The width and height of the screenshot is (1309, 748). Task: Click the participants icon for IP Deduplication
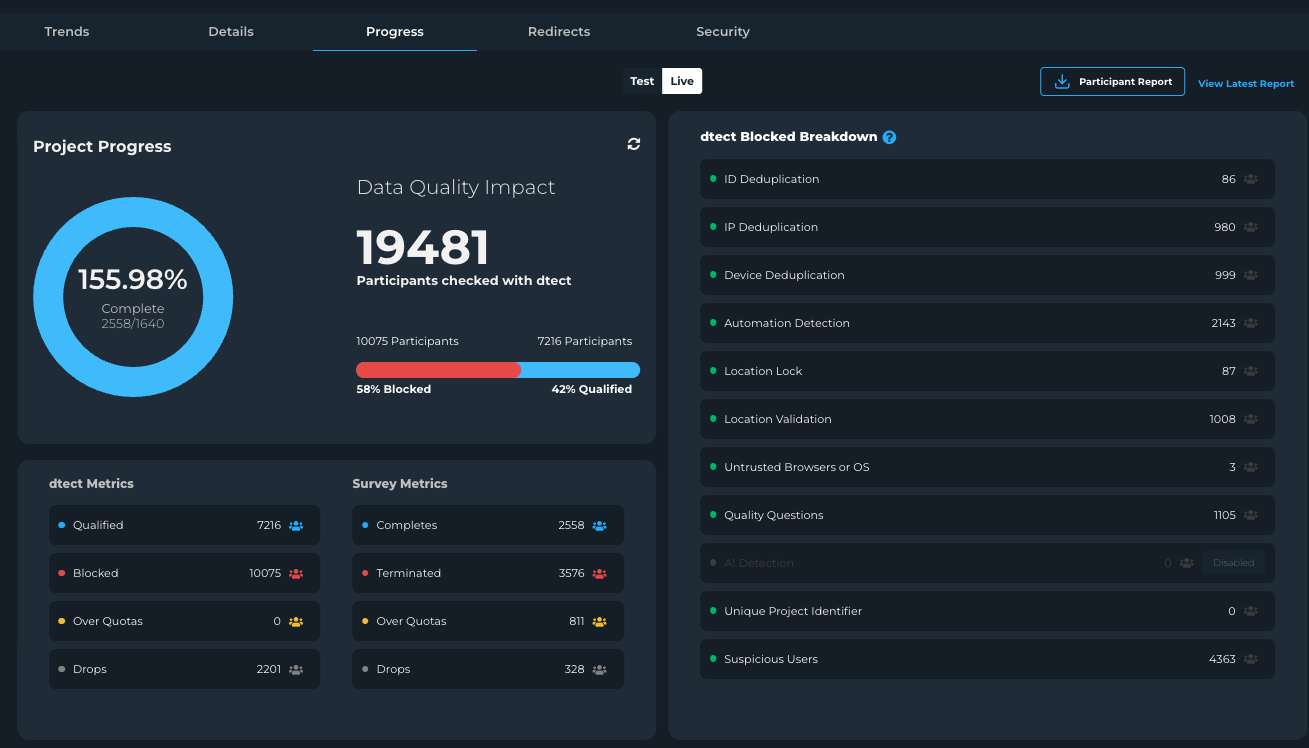[1251, 227]
